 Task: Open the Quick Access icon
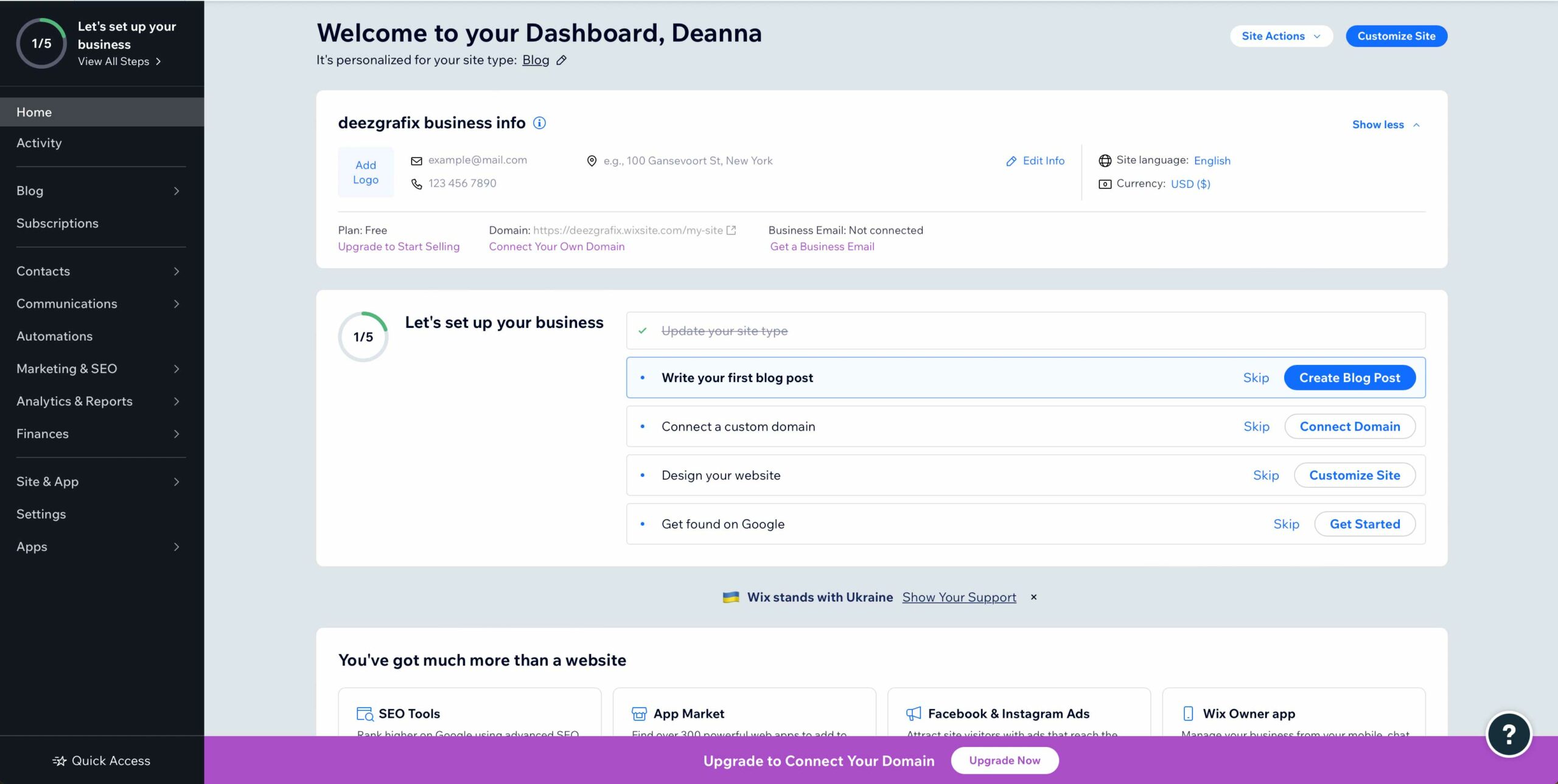(x=58, y=760)
